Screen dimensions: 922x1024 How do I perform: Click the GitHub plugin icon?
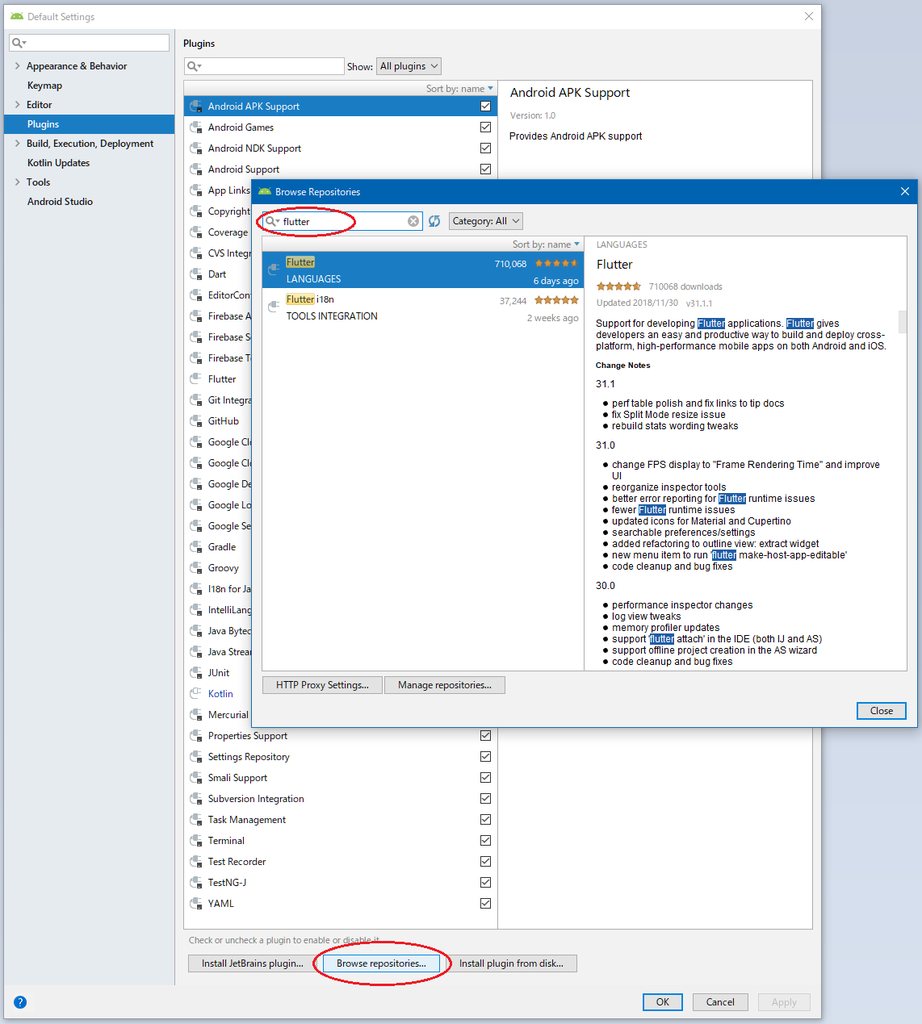pyautogui.click(x=196, y=421)
